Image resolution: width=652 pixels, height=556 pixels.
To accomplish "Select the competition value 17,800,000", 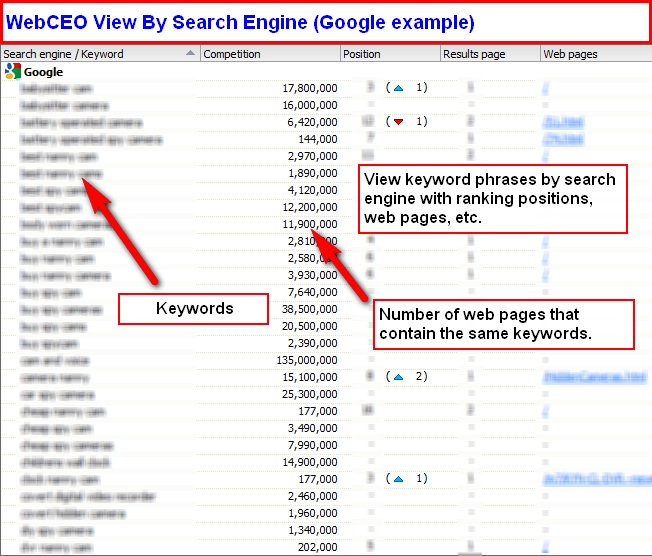I will point(310,88).
